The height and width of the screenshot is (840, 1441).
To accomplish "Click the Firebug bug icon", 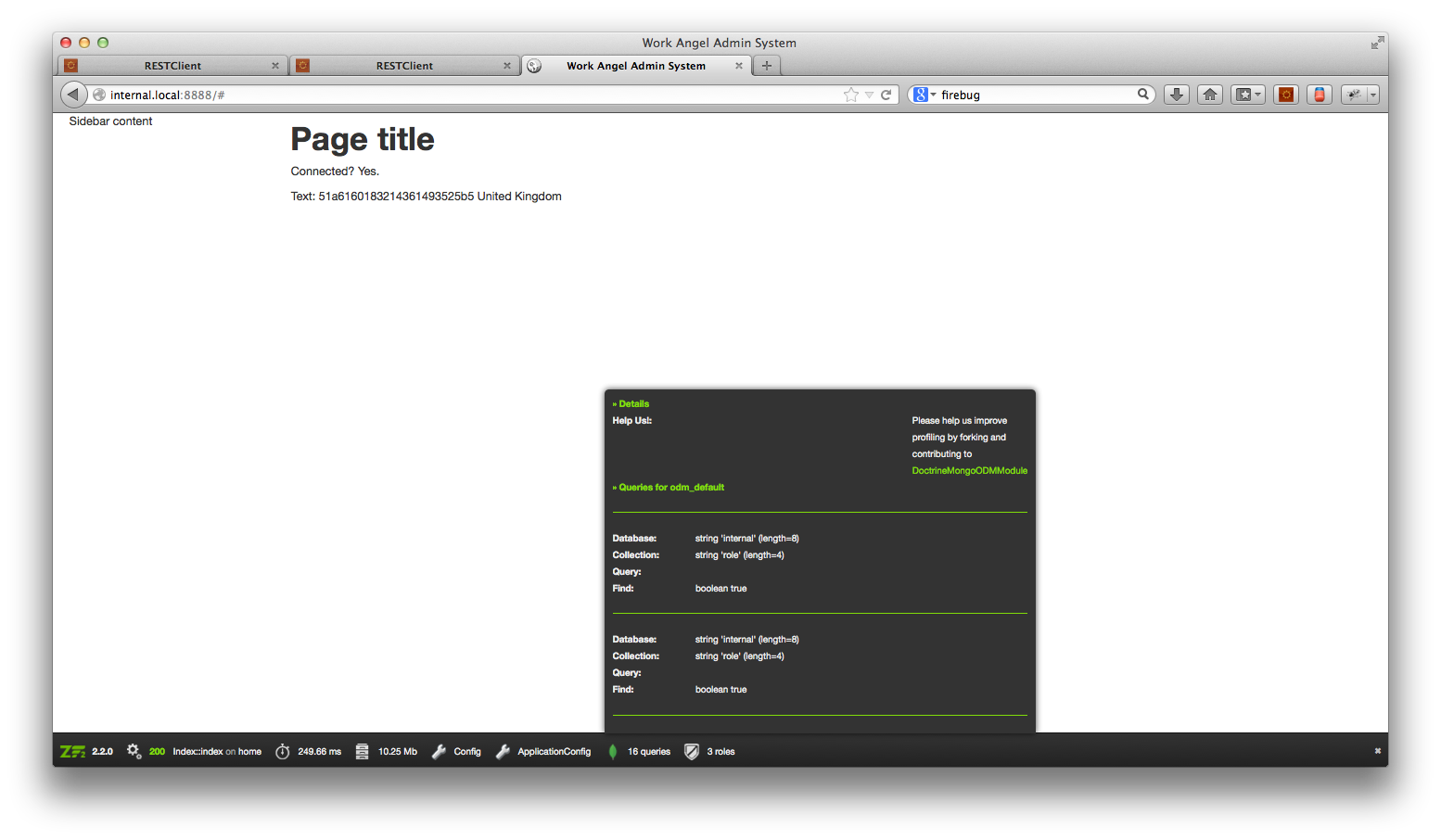I will tap(1354, 95).
